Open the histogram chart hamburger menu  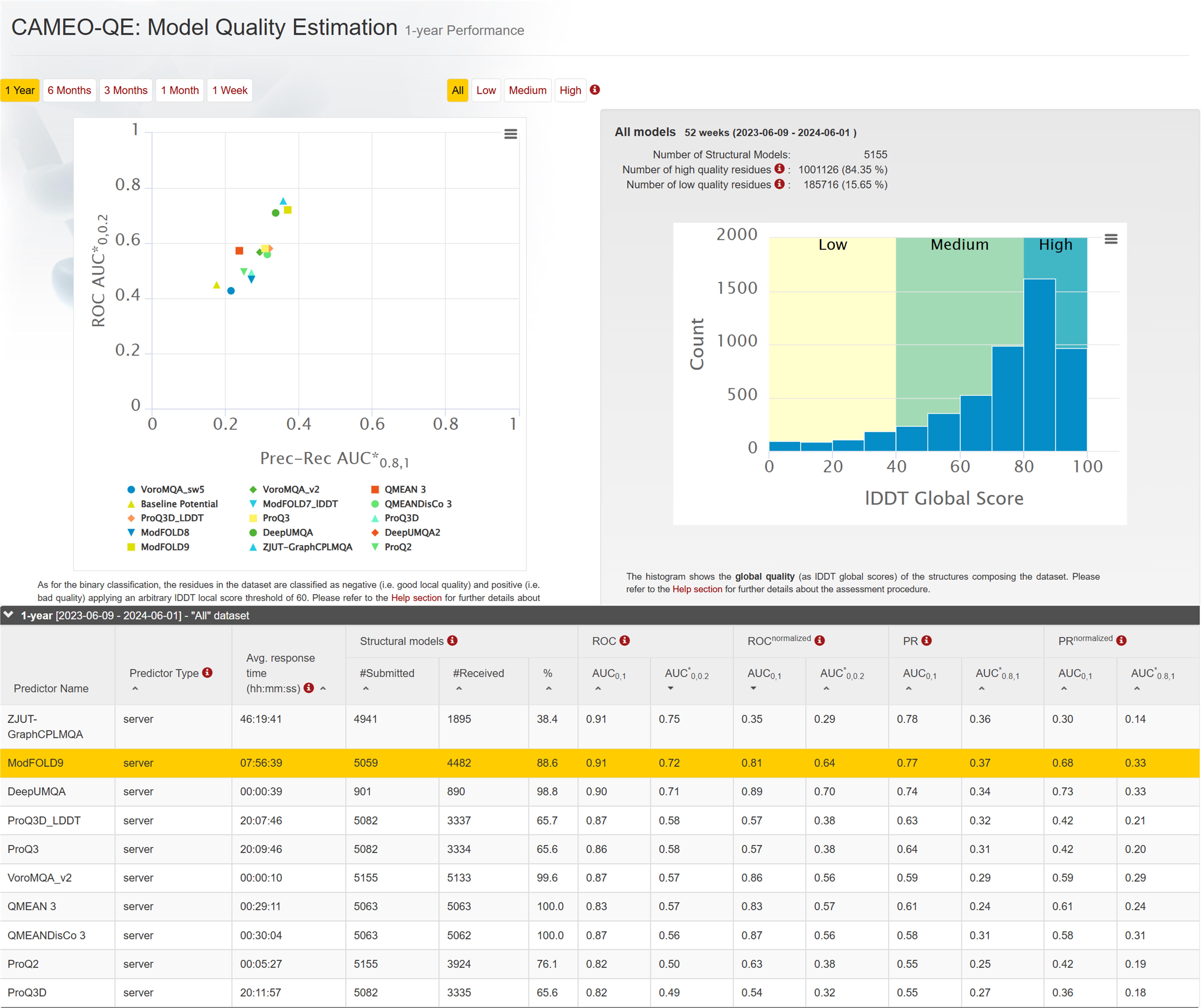pyautogui.click(x=1111, y=239)
